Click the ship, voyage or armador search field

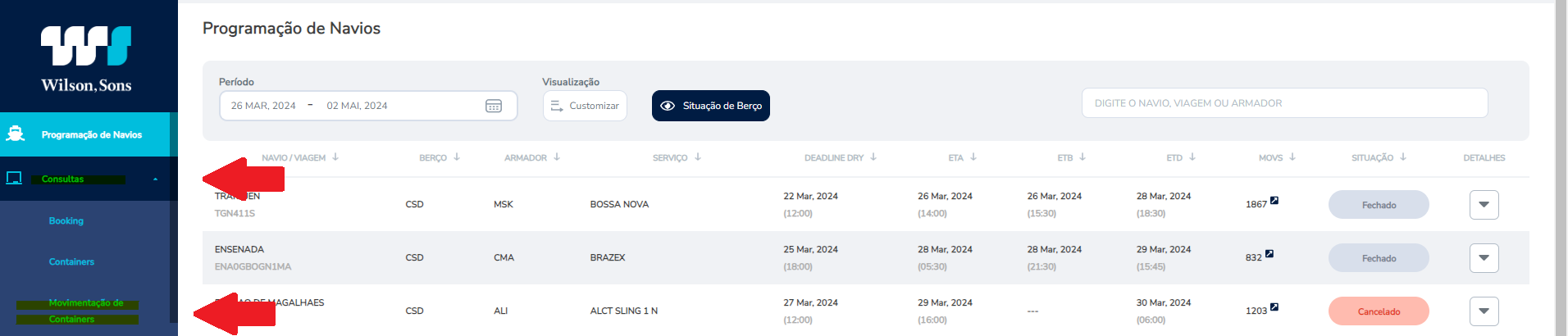[1284, 103]
